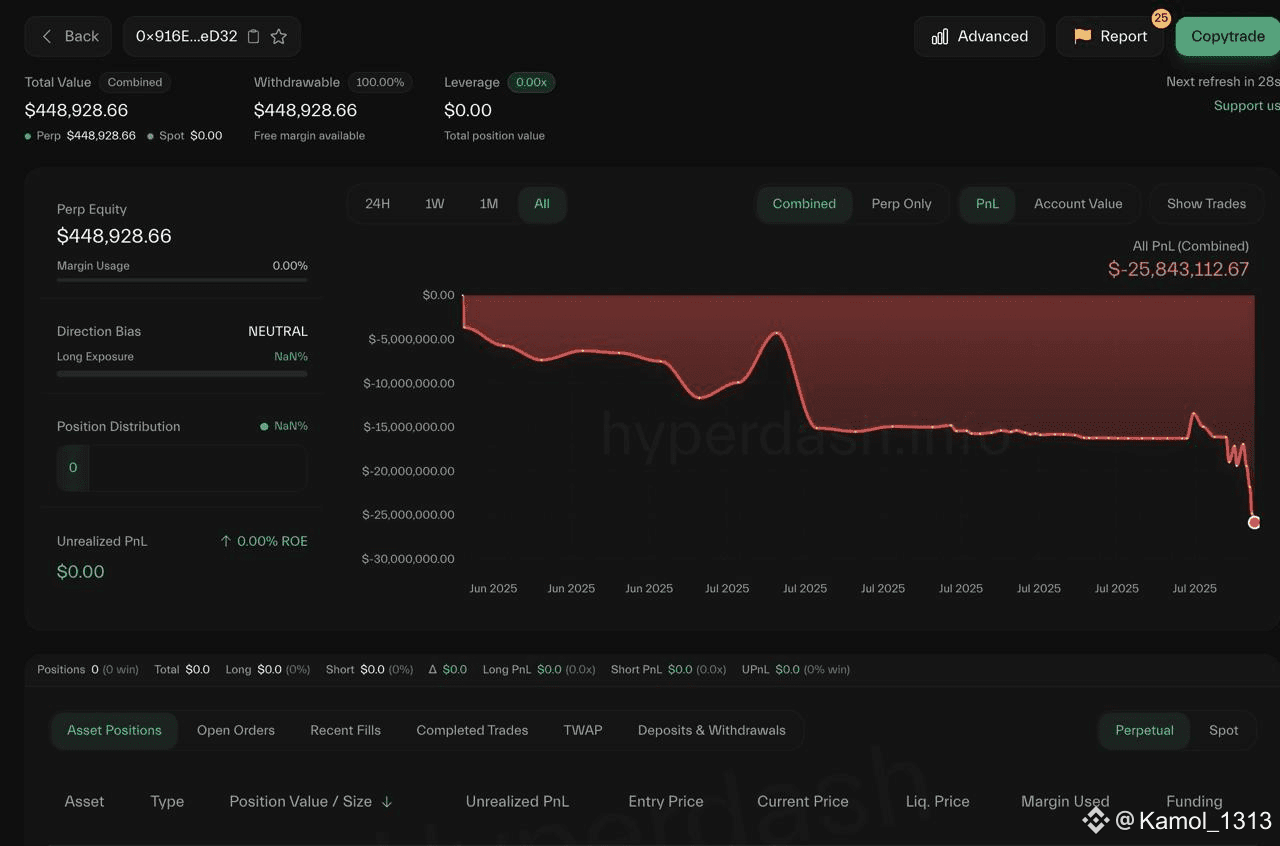
Task: Click the red endpoint dot on PnL chart
Action: pos(1254,522)
